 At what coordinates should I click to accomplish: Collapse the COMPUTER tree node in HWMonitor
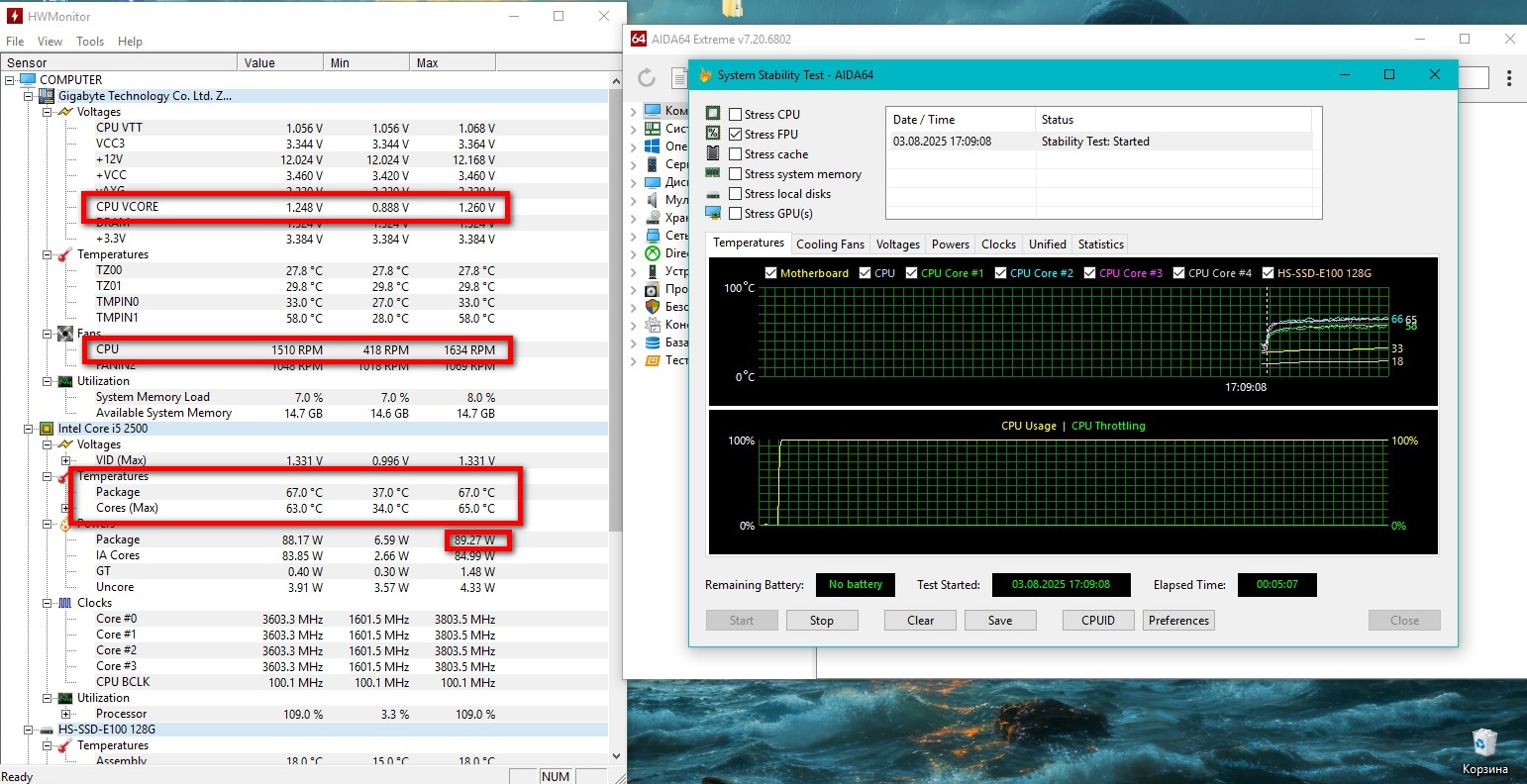click(x=10, y=80)
